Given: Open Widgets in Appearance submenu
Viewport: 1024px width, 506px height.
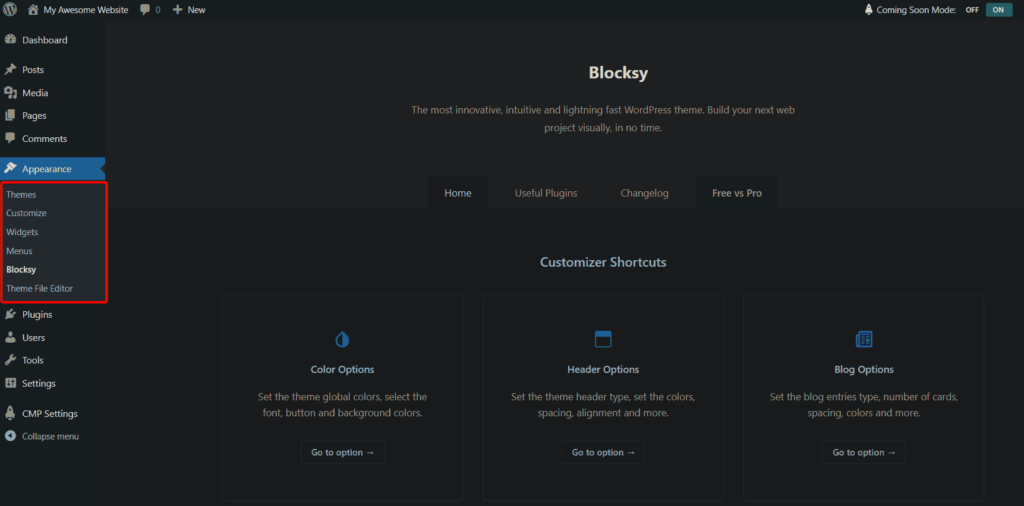Looking at the screenshot, I should 22,232.
